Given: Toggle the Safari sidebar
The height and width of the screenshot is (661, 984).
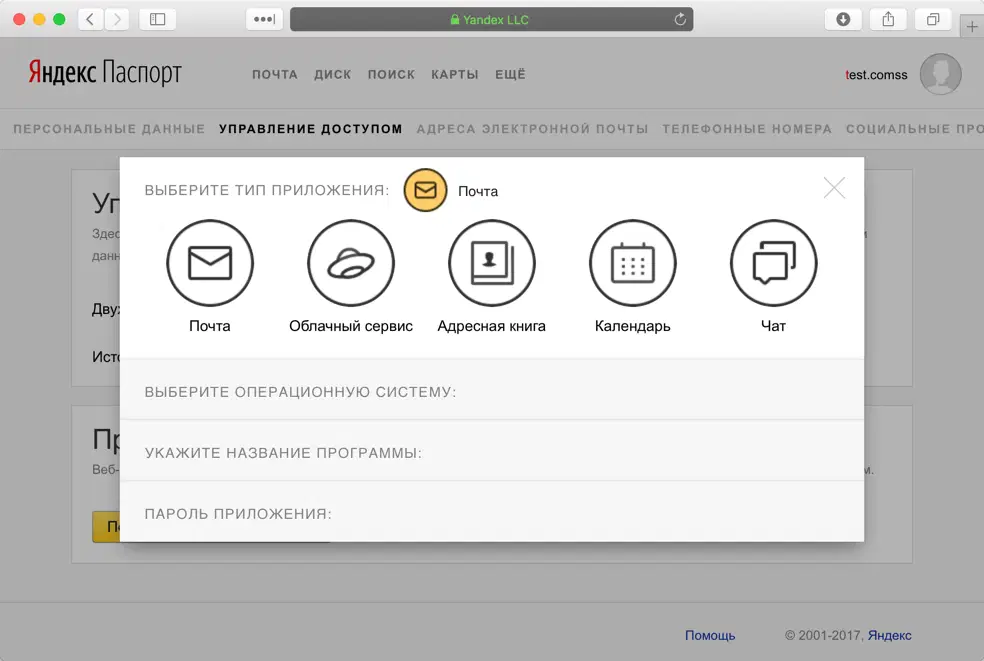Looking at the screenshot, I should tap(158, 19).
